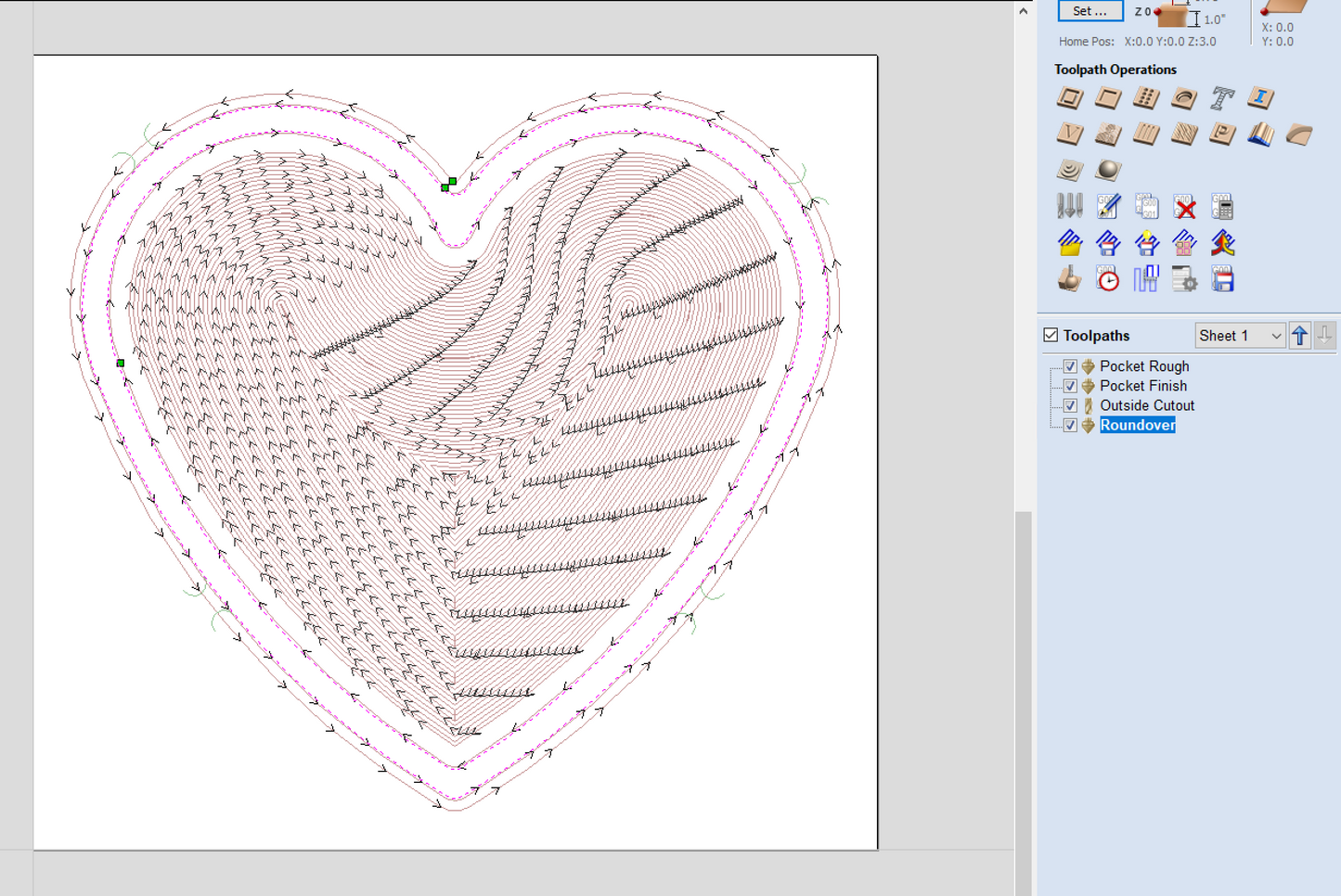Click the Tool Database icon

(x=1069, y=206)
